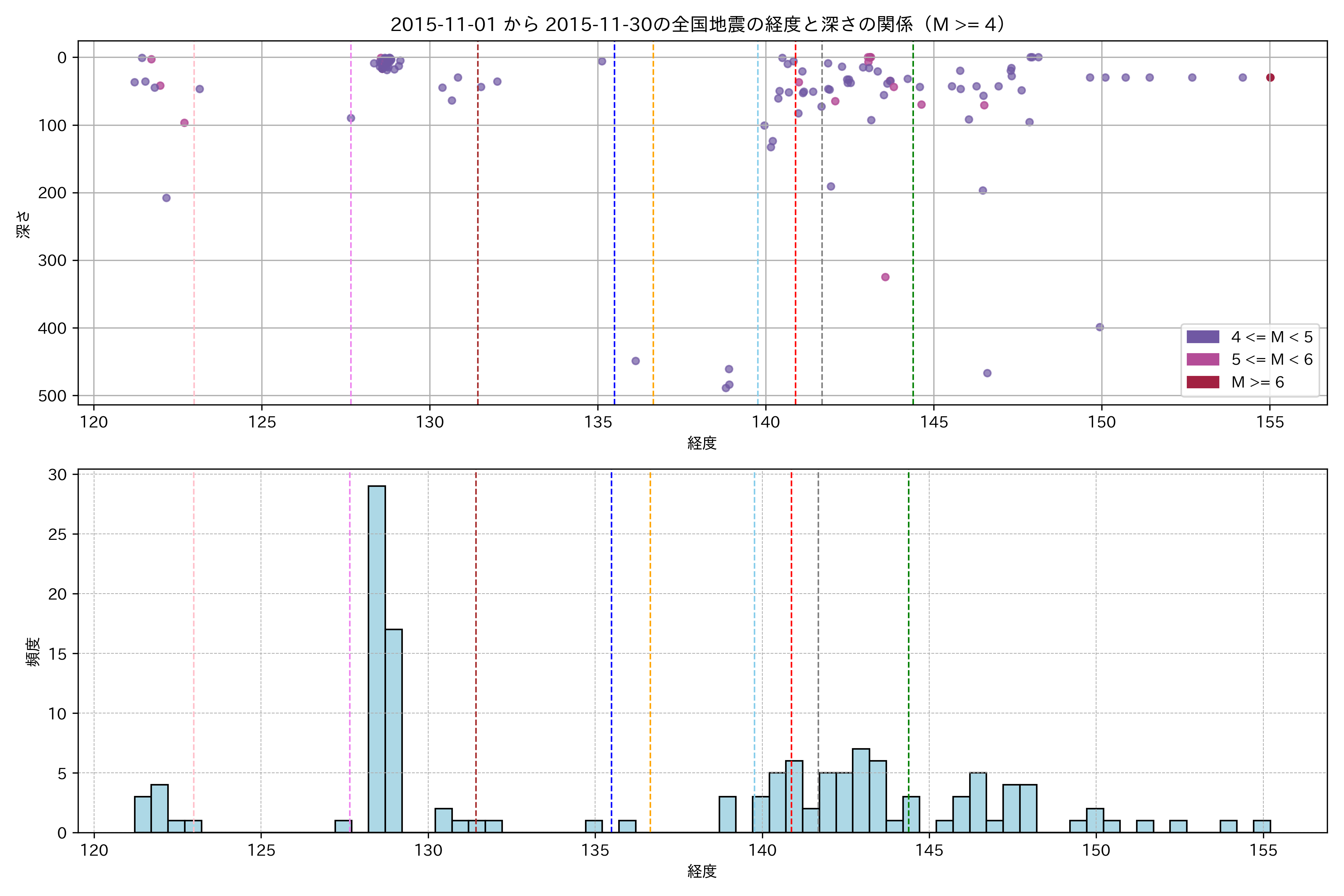Viewport: 1344px width, 896px height.
Task: Click the purple dot at depth 400 near longitude 150
Action: coord(1099,327)
